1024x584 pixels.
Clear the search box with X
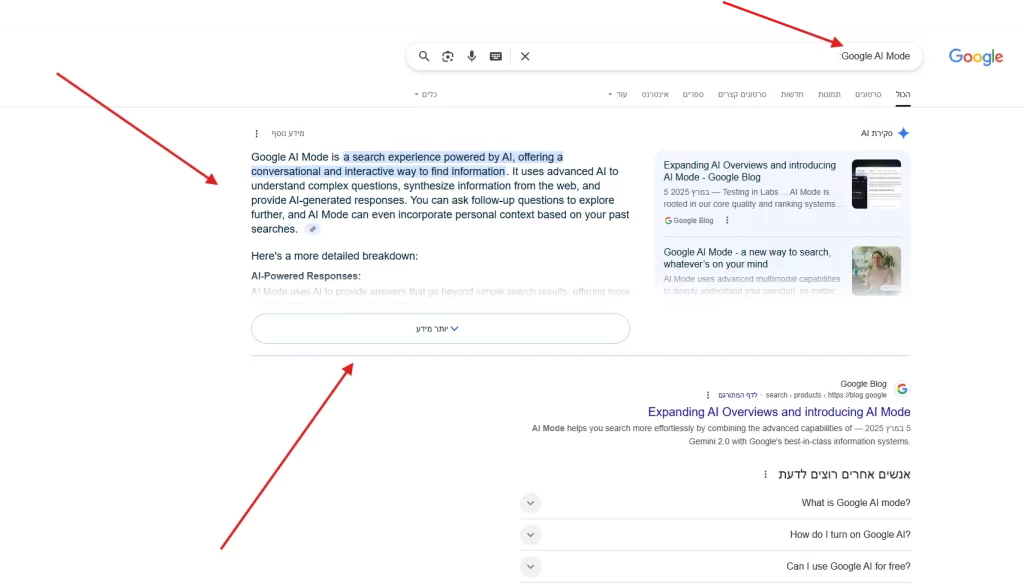[x=525, y=56]
